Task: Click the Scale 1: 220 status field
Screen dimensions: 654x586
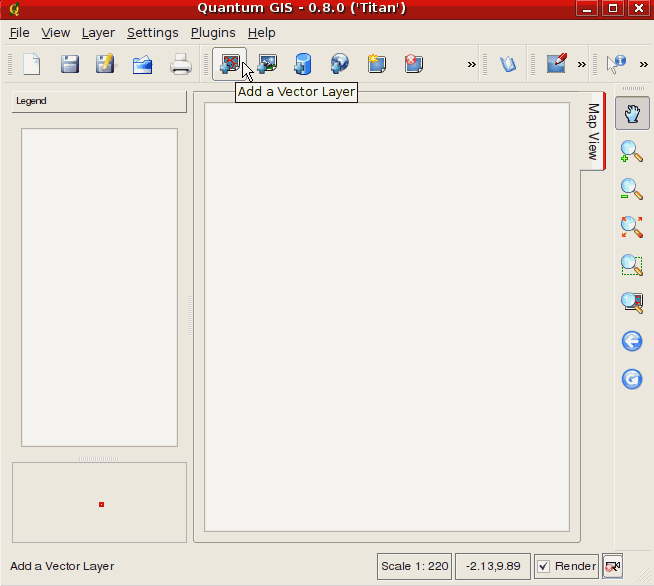Action: click(x=414, y=566)
